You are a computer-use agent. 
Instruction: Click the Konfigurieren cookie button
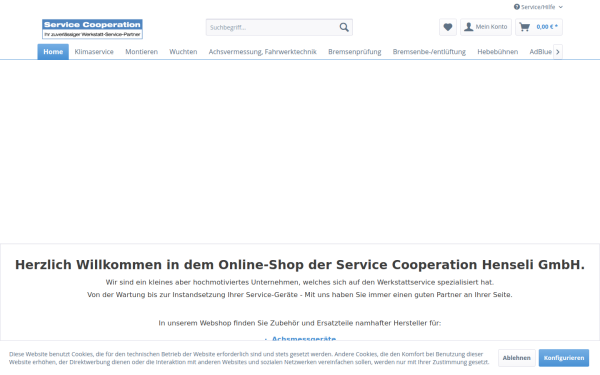(x=564, y=358)
